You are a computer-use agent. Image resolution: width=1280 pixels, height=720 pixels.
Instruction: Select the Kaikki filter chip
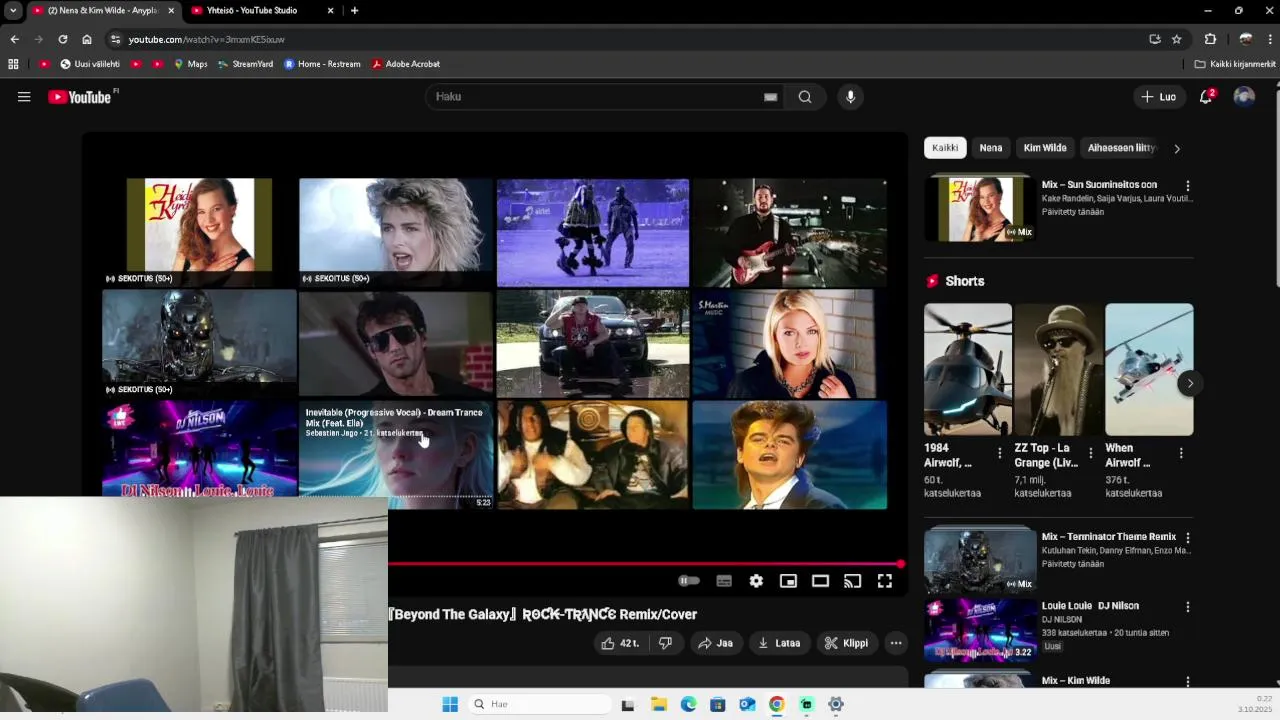945,148
